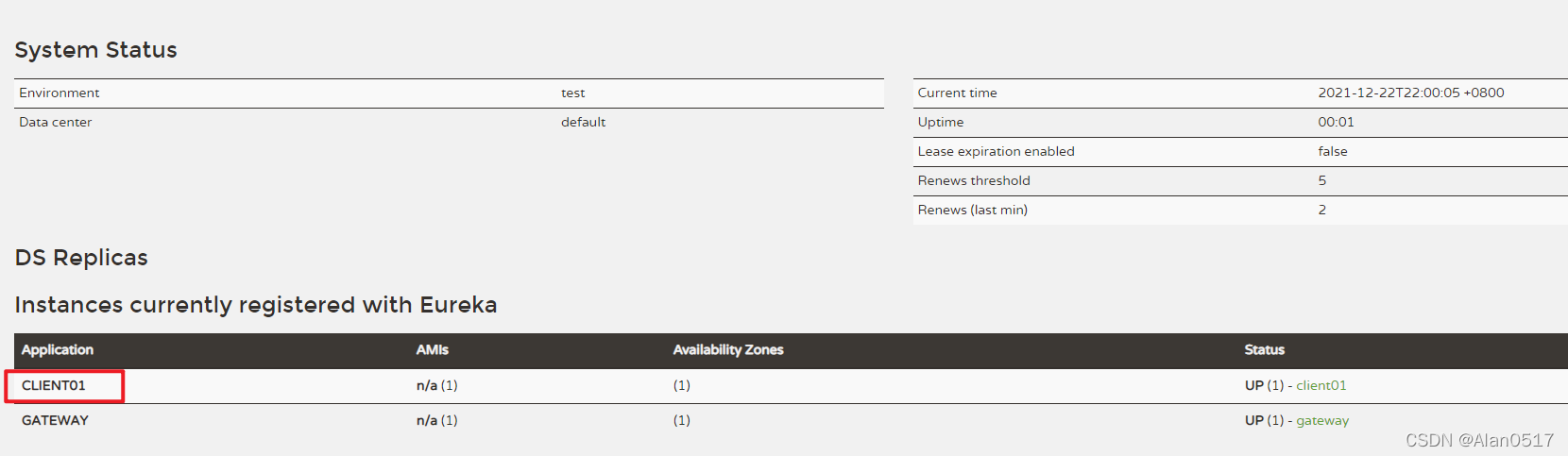This screenshot has width=1568, height=456.
Task: Click the CSDN @Alan0517 watermark
Action: click(1479, 440)
